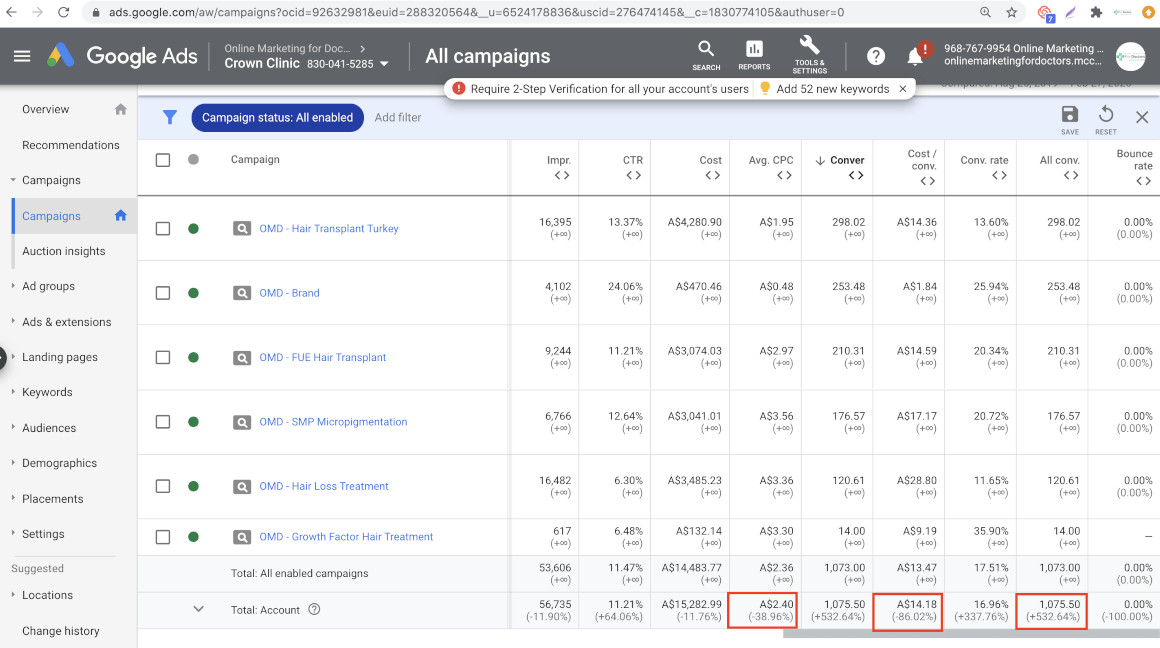
Task: Expand Ad groups in sidebar
Action: coord(13,286)
